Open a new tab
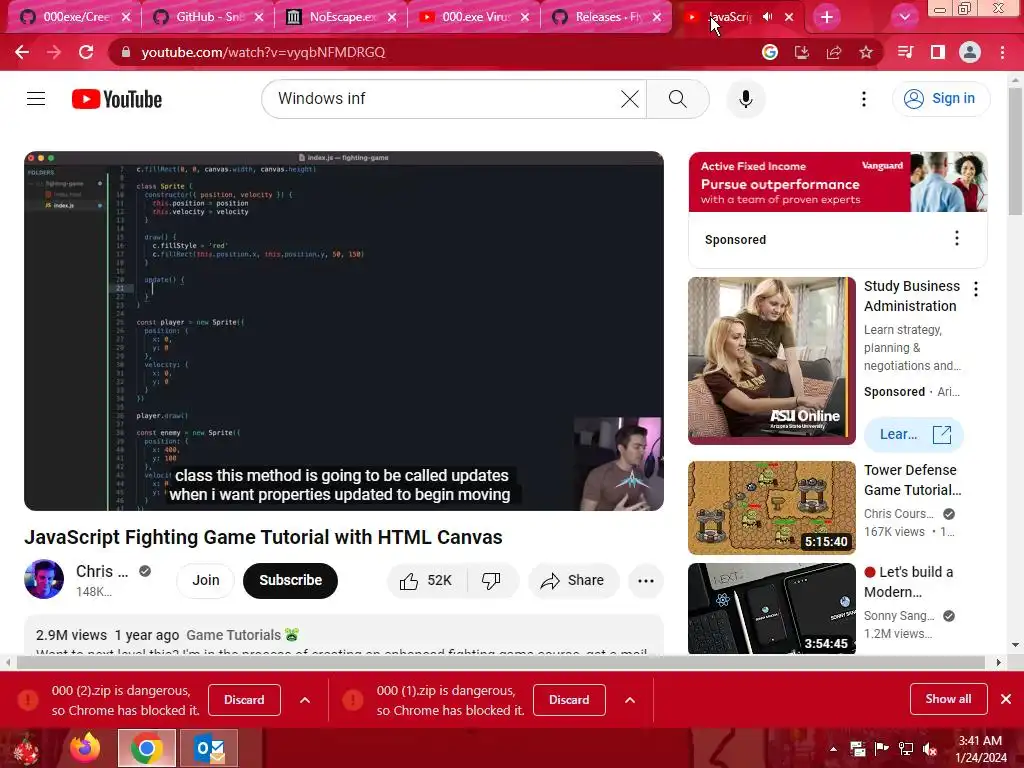 827,17
